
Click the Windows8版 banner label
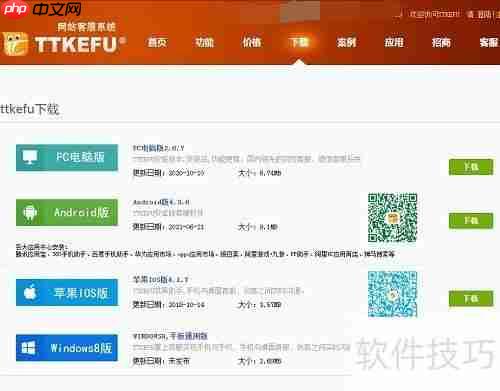[x=81, y=348]
